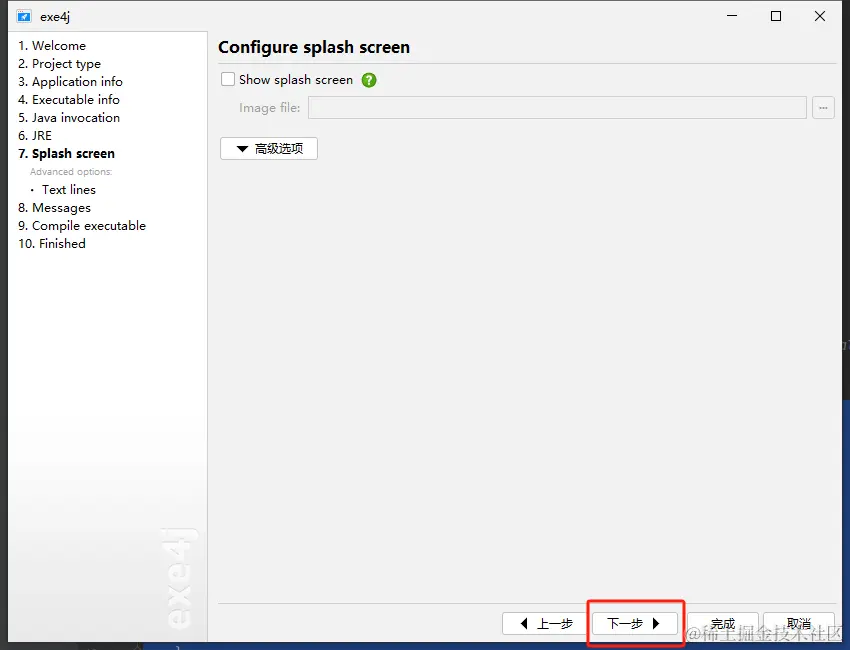Jump to step 10. Finished
This screenshot has height=650, width=850.
click(x=52, y=243)
